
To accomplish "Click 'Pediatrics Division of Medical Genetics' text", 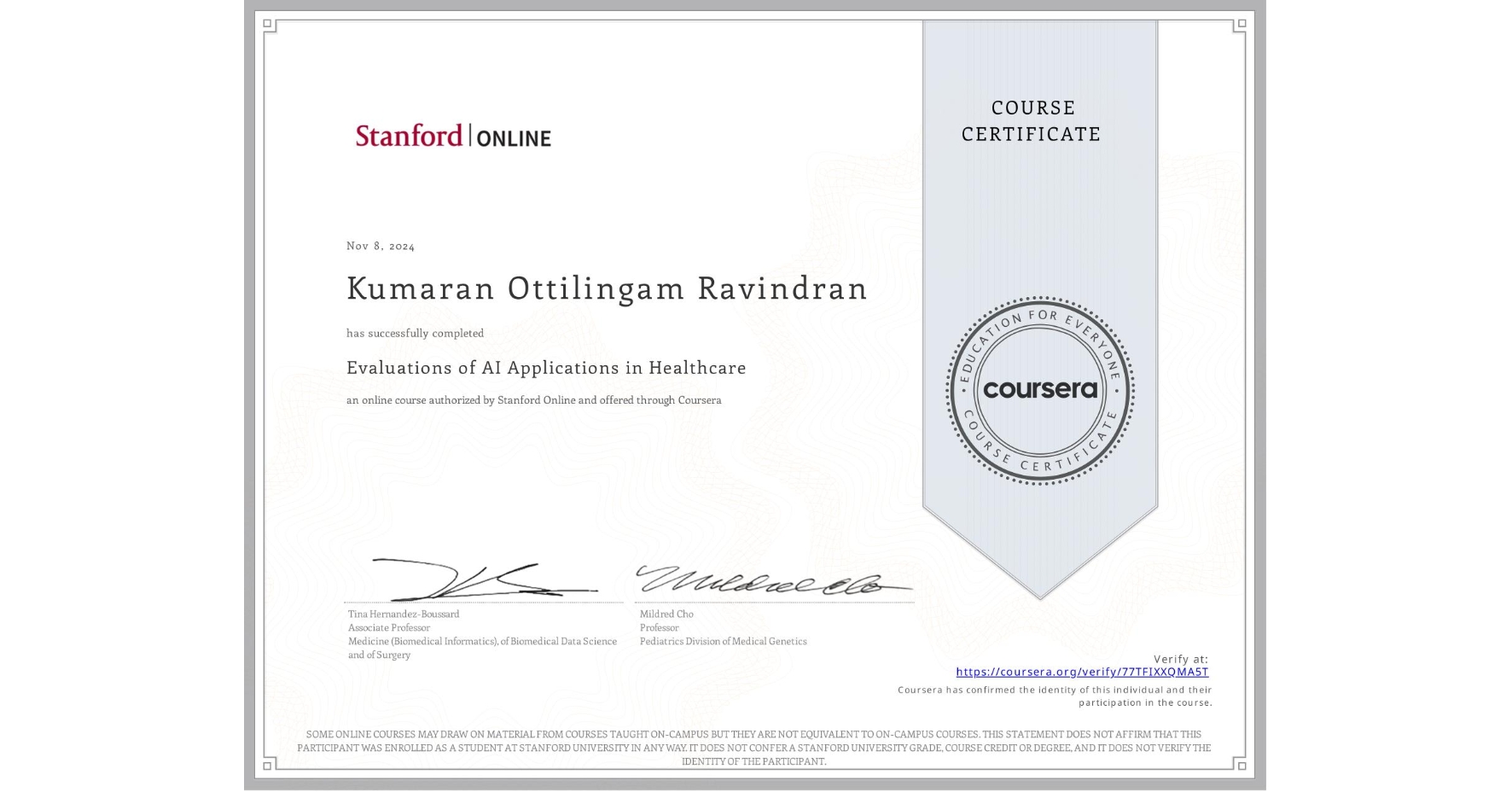I will tap(724, 641).
